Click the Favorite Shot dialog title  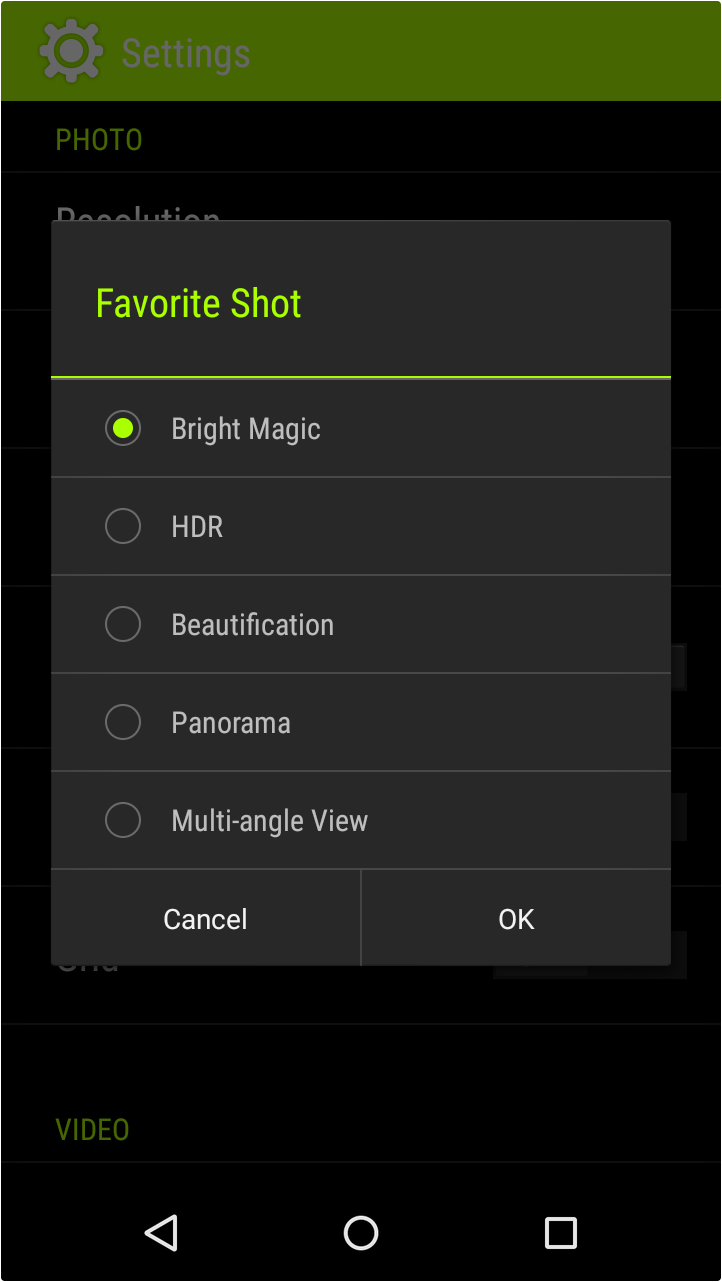tap(199, 304)
